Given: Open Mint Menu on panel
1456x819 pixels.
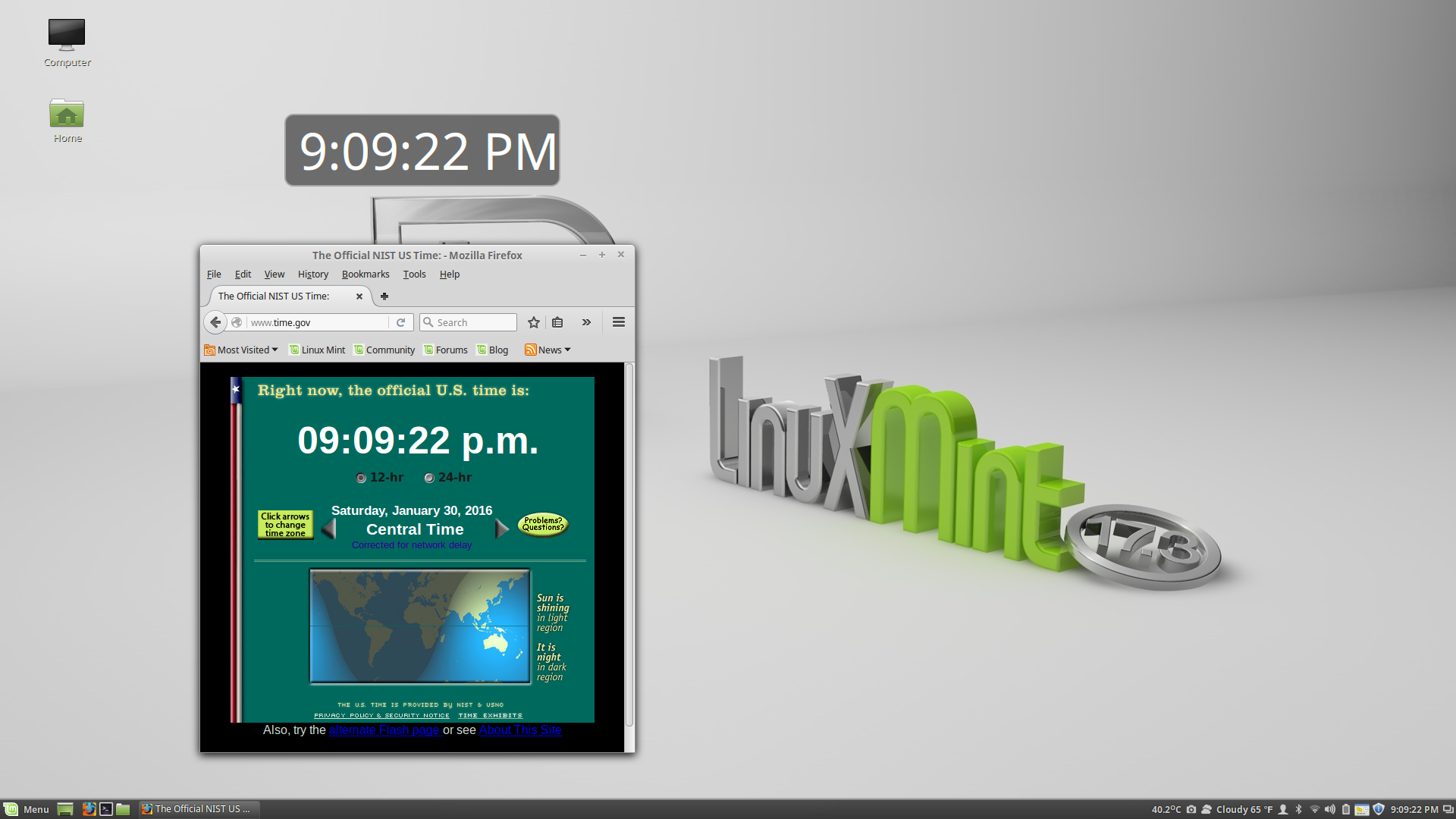Looking at the screenshot, I should pos(27,809).
